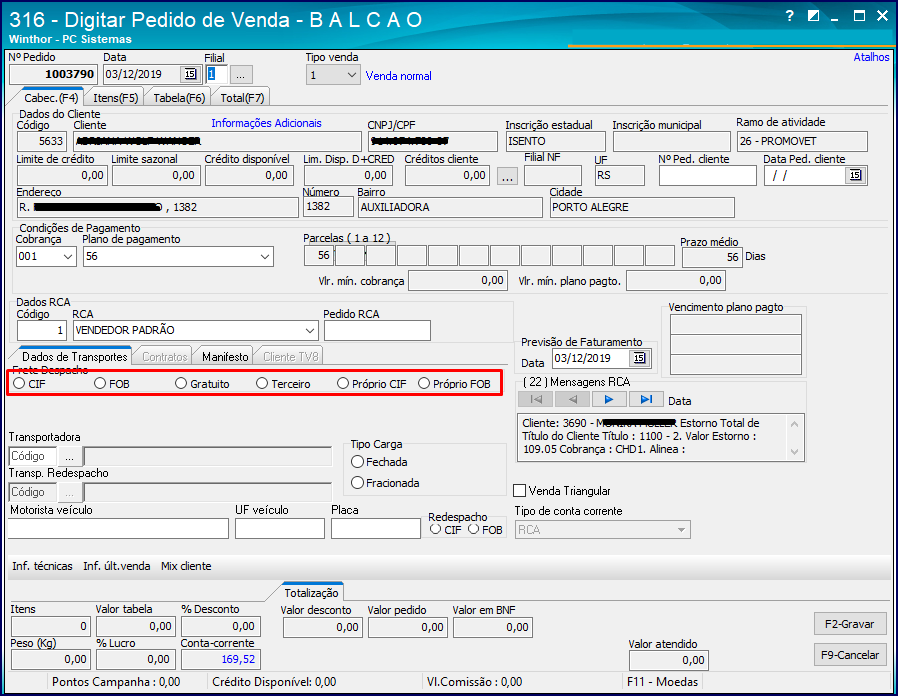Go to first RCA message
Viewport: 898px width, 696px height.
(x=536, y=400)
